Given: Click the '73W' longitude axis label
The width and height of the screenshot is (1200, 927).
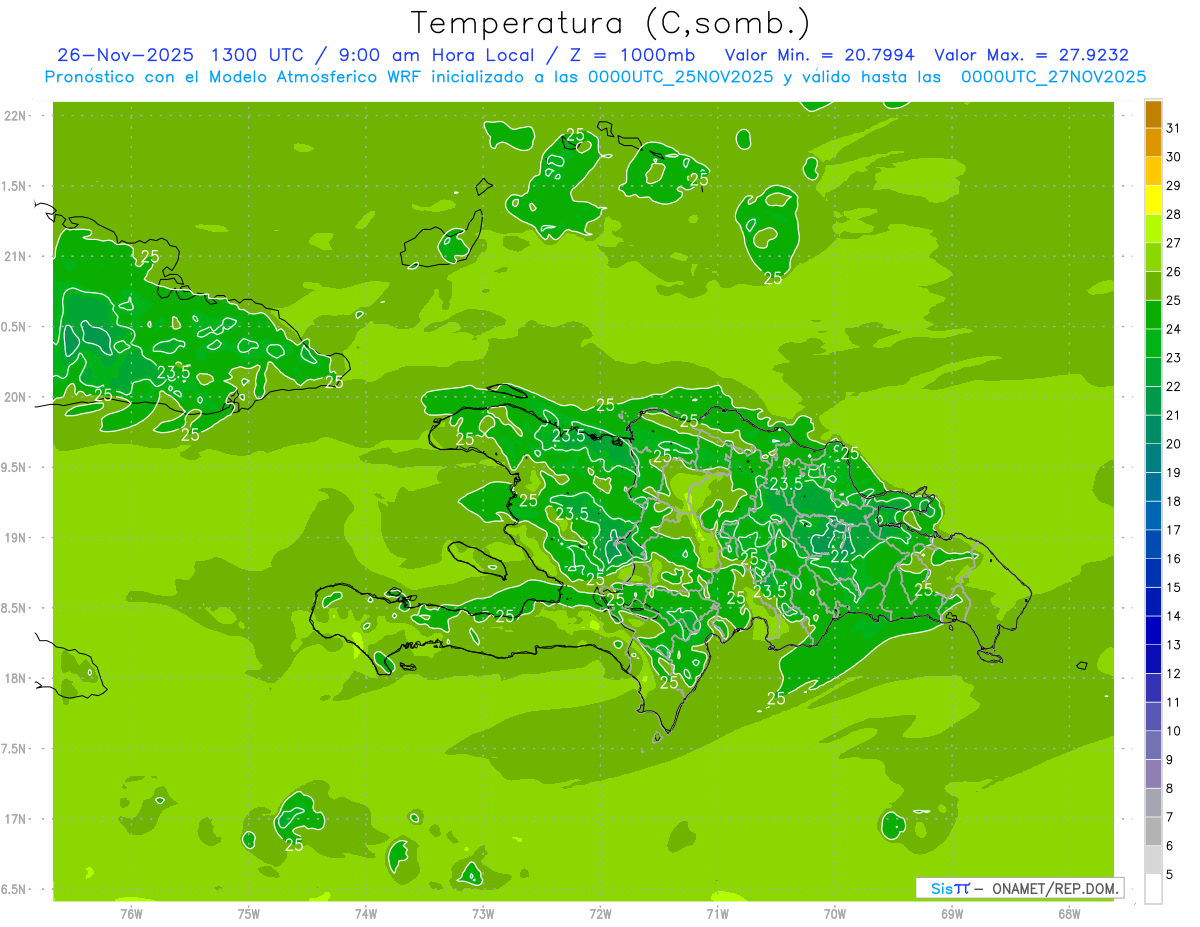Looking at the screenshot, I should pyautogui.click(x=483, y=913).
